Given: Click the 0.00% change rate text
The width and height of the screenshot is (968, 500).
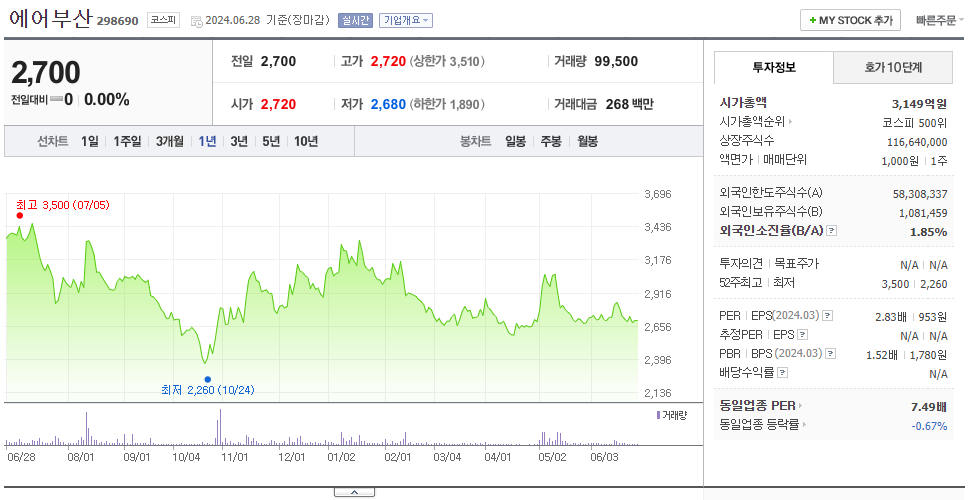Looking at the screenshot, I should 107,99.
